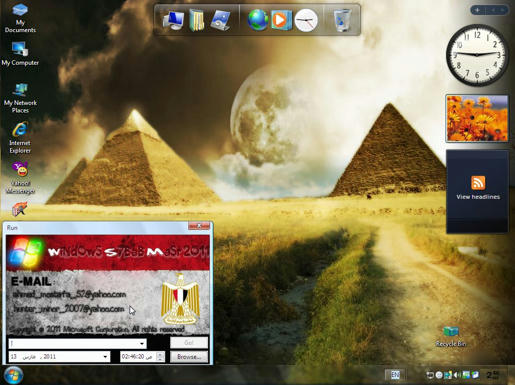The width and height of the screenshot is (515, 385).
Task: Open the computer monitor icon in the dock
Action: pos(173,20)
